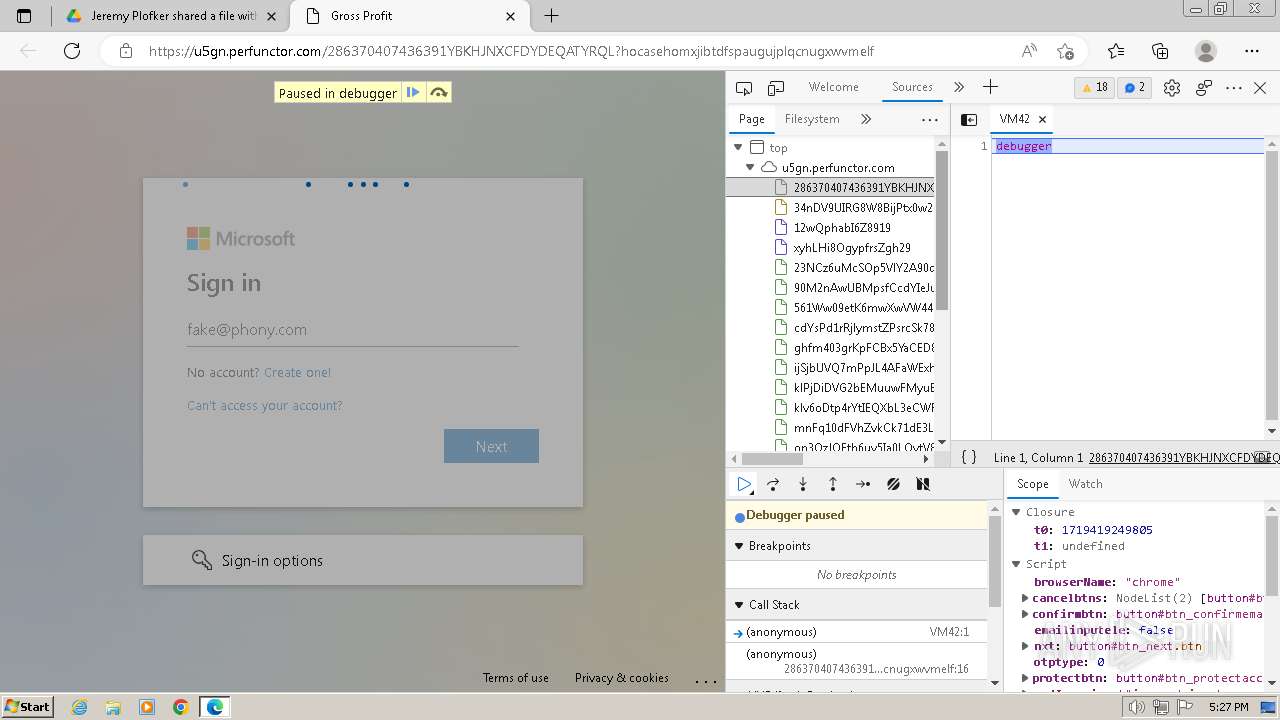This screenshot has height=720, width=1280.
Task: Collapse the Call Stack section
Action: 740,605
